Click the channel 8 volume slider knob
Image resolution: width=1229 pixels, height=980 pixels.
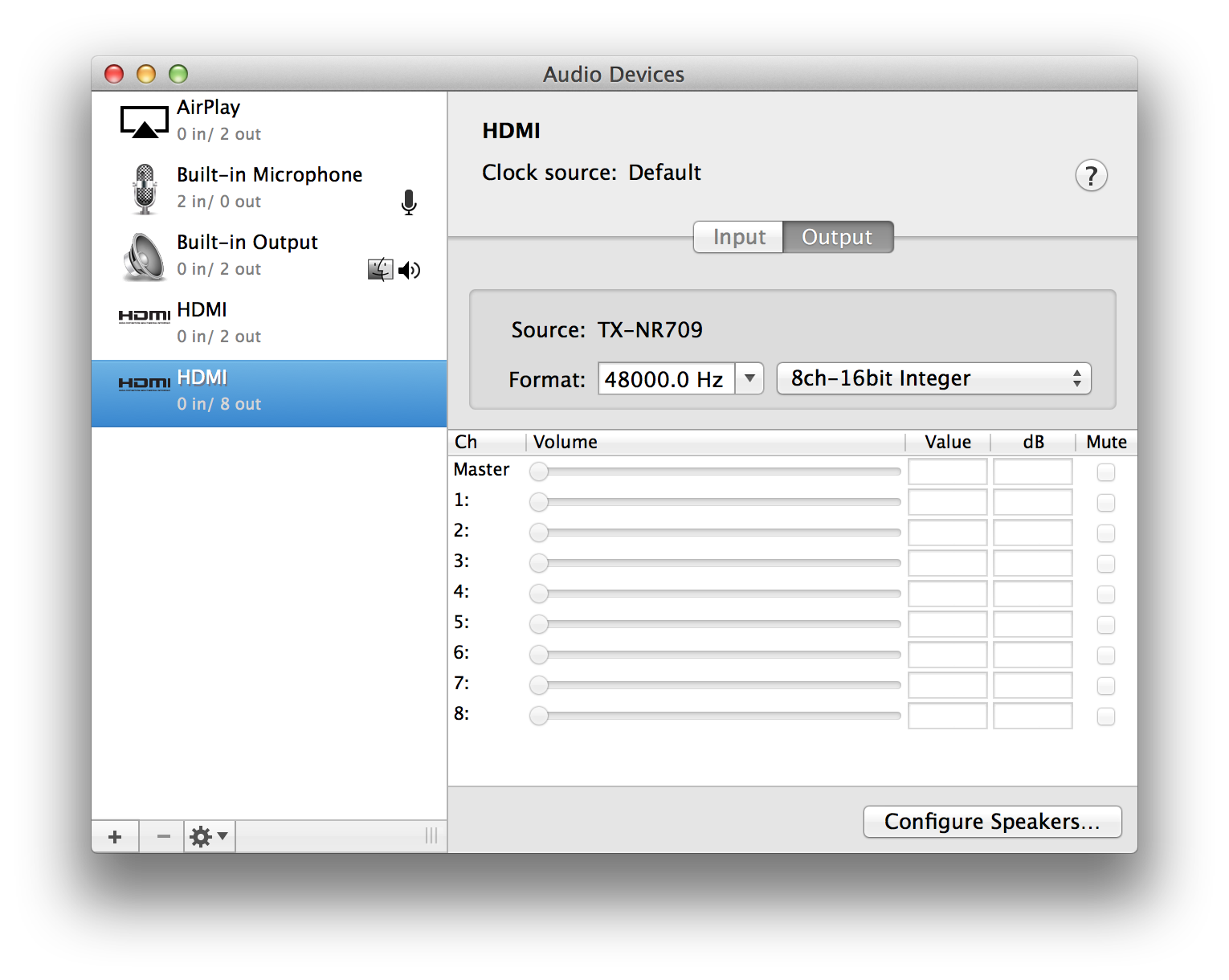(539, 716)
